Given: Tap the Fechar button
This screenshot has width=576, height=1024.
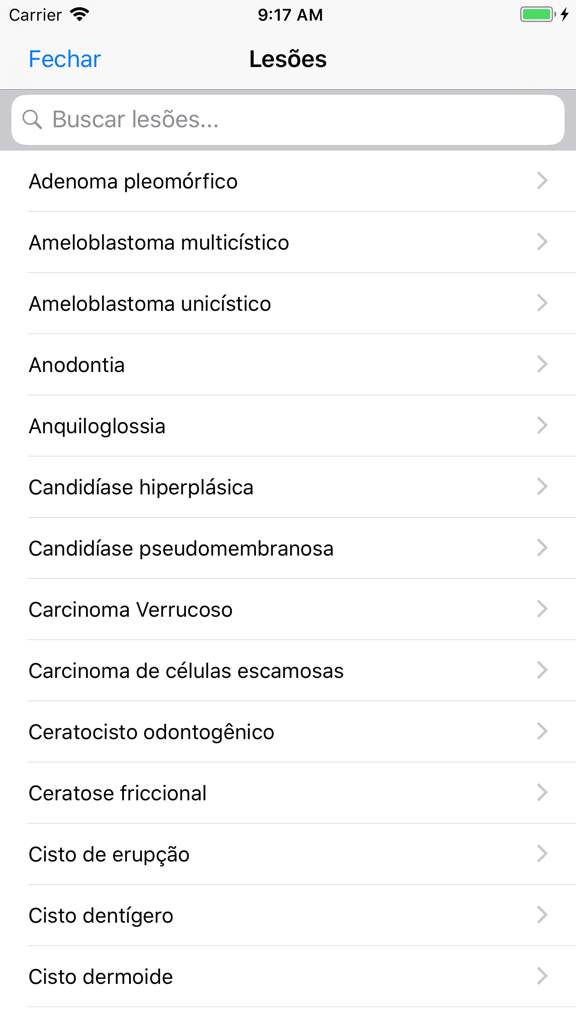Looking at the screenshot, I should click(64, 59).
